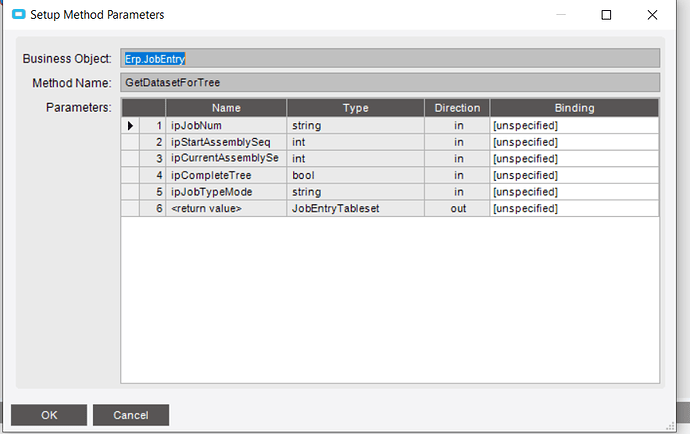The width and height of the screenshot is (690, 434).
Task: Click the Cancel button
Action: coord(131,415)
